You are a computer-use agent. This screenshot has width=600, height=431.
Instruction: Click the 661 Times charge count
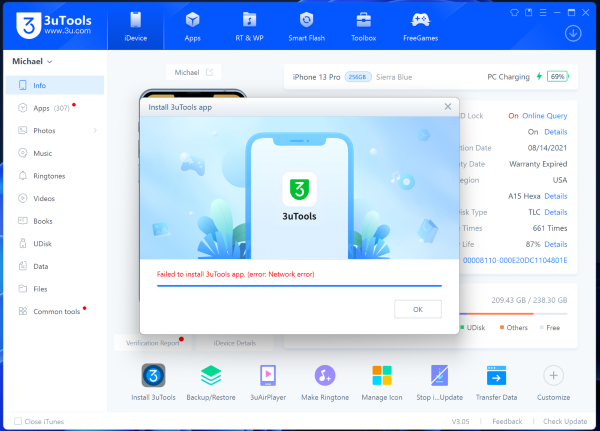(550, 228)
